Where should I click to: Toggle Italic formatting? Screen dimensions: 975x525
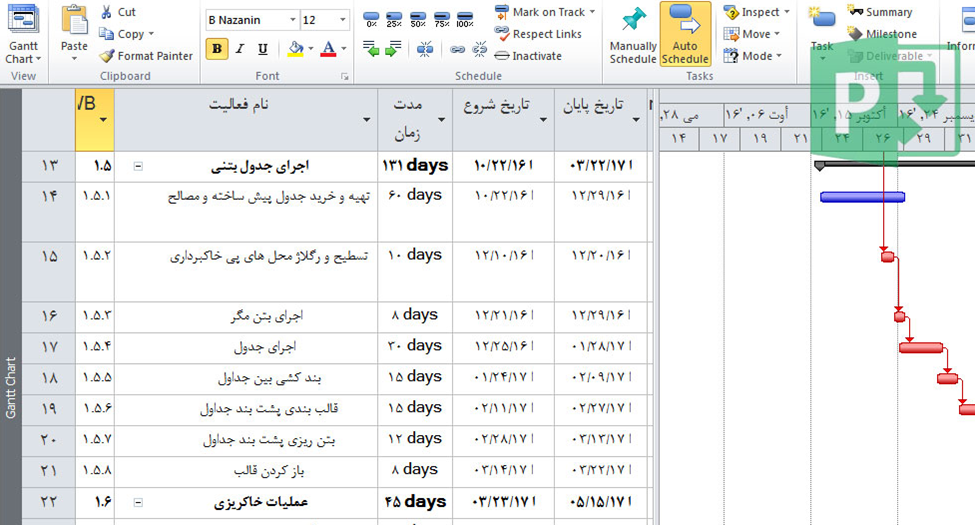tap(240, 49)
